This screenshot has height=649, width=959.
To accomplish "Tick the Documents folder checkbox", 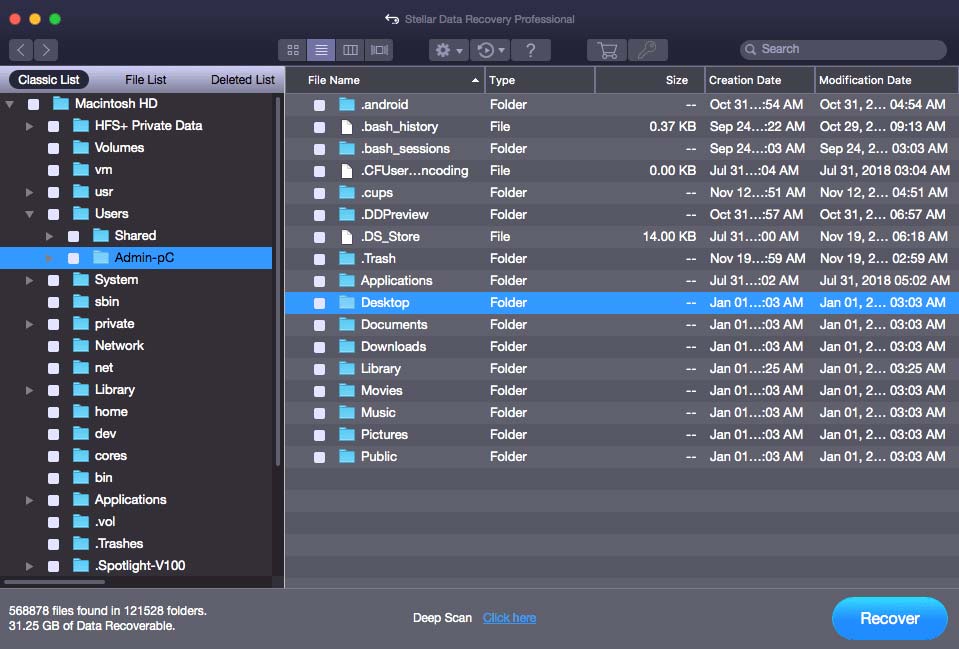I will 319,325.
